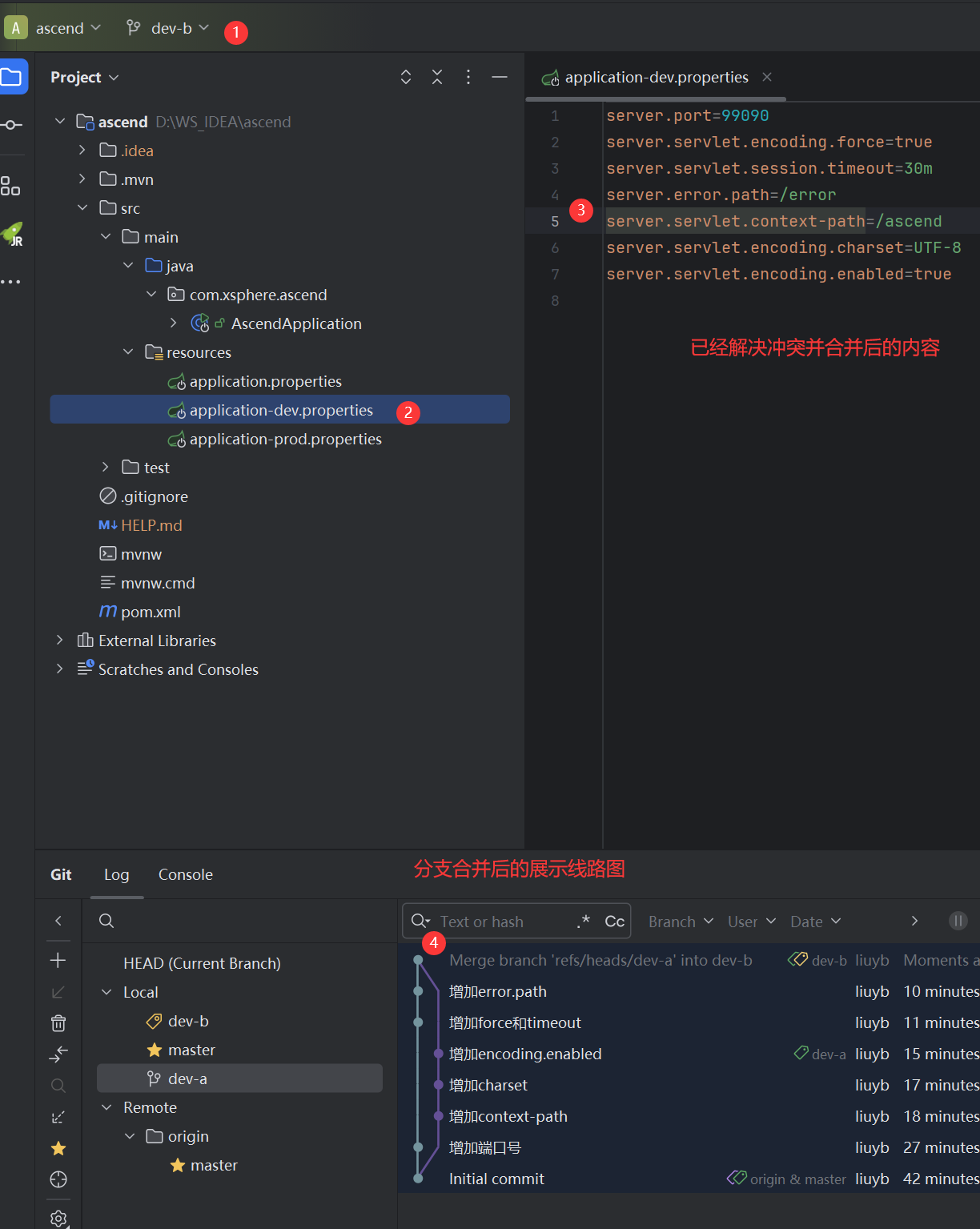The image size is (980, 1229).
Task: Open the dev-b branch dropdown
Action: 168,28
